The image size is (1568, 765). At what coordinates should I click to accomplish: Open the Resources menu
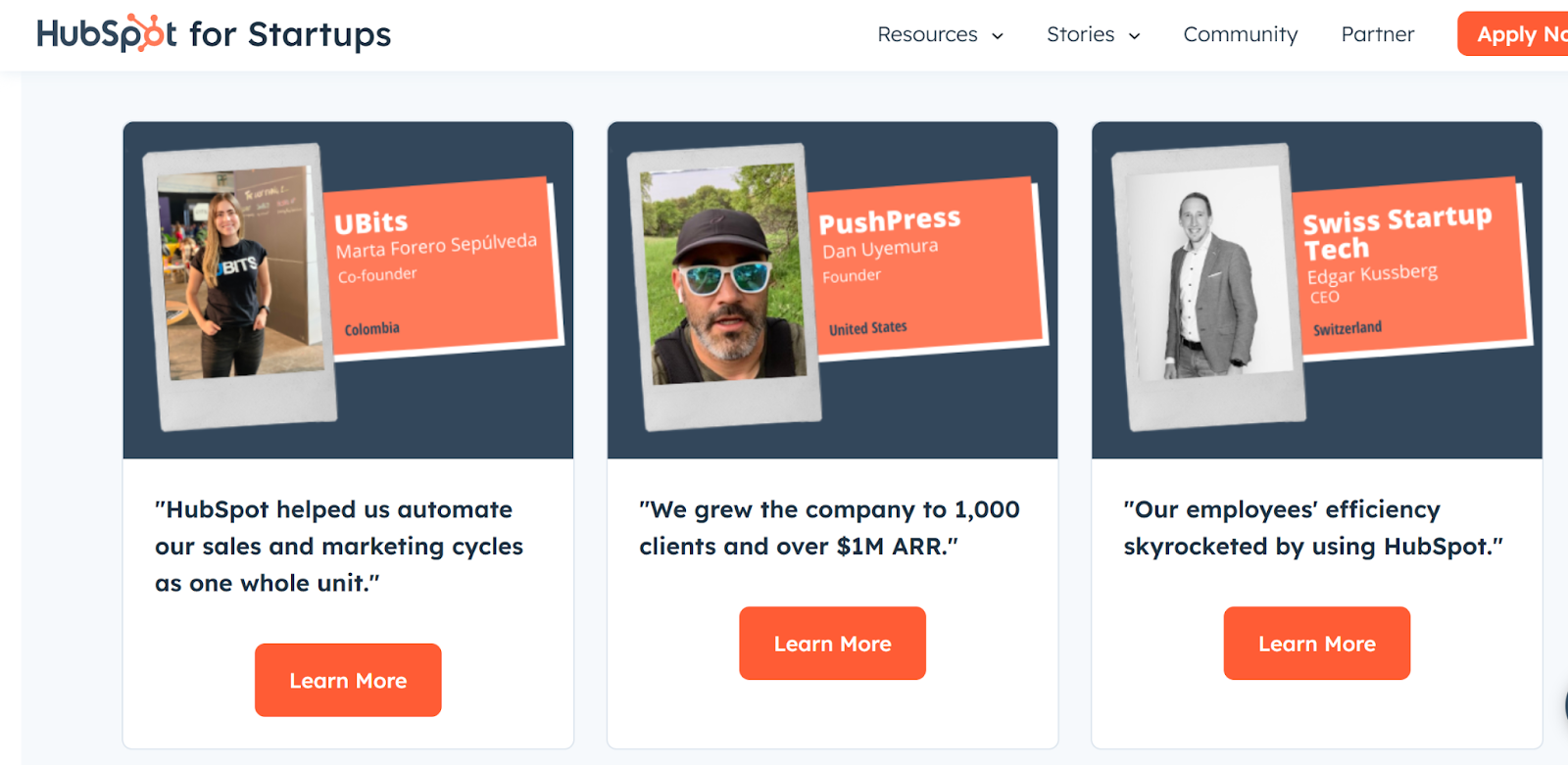tap(940, 34)
